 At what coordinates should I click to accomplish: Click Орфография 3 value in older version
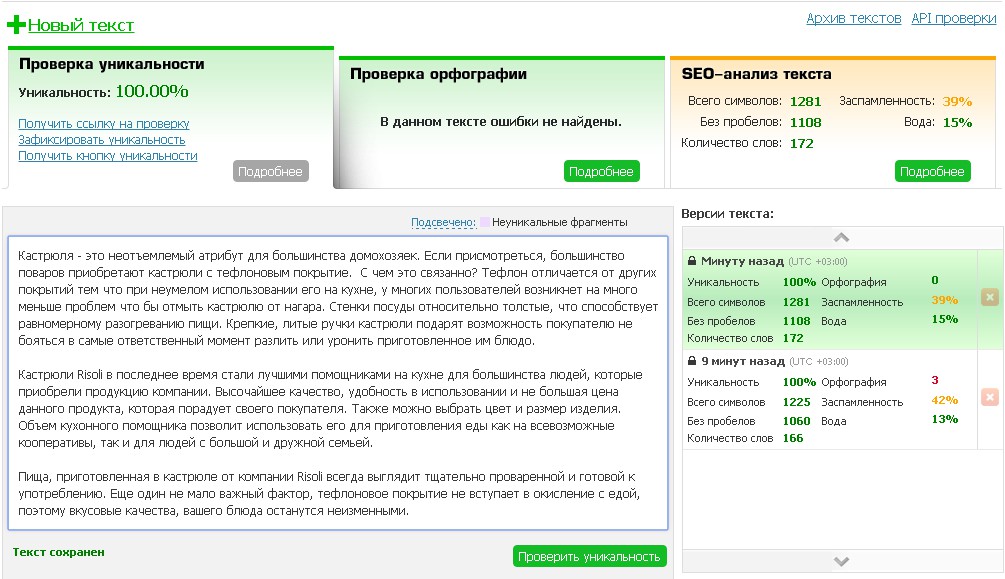pyautogui.click(x=934, y=380)
